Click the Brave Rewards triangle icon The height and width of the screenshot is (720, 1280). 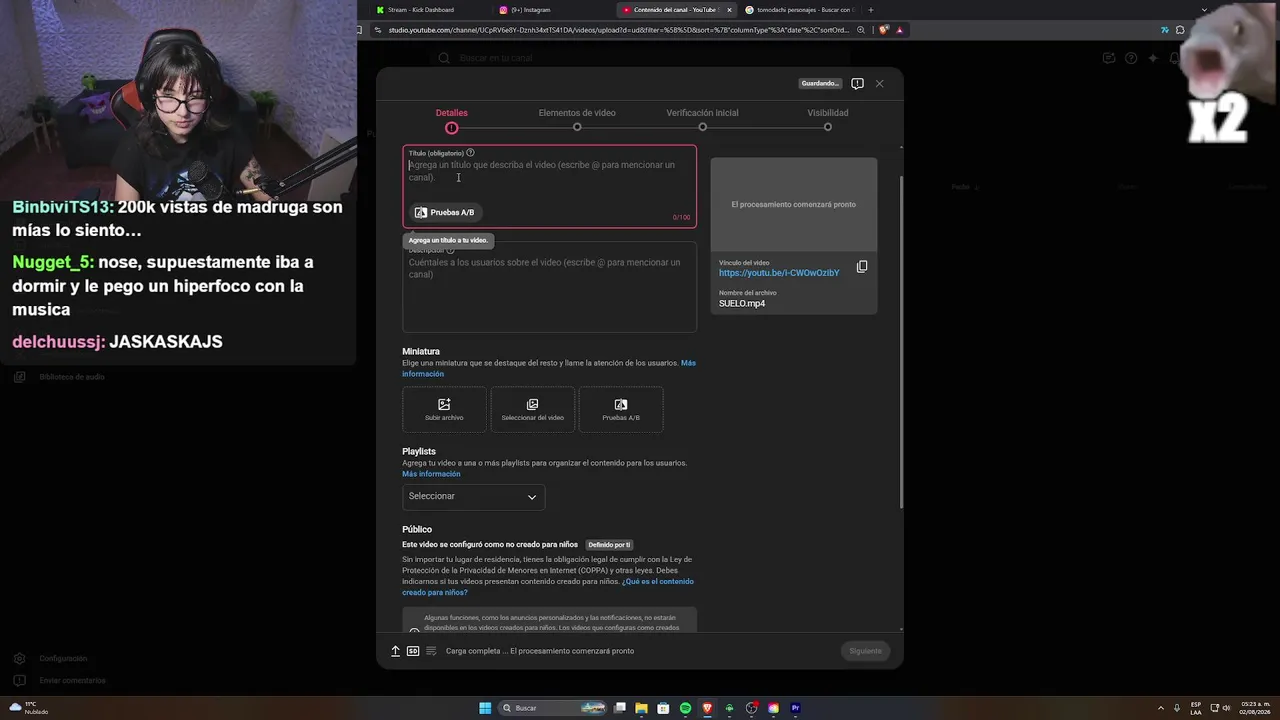coord(900,30)
